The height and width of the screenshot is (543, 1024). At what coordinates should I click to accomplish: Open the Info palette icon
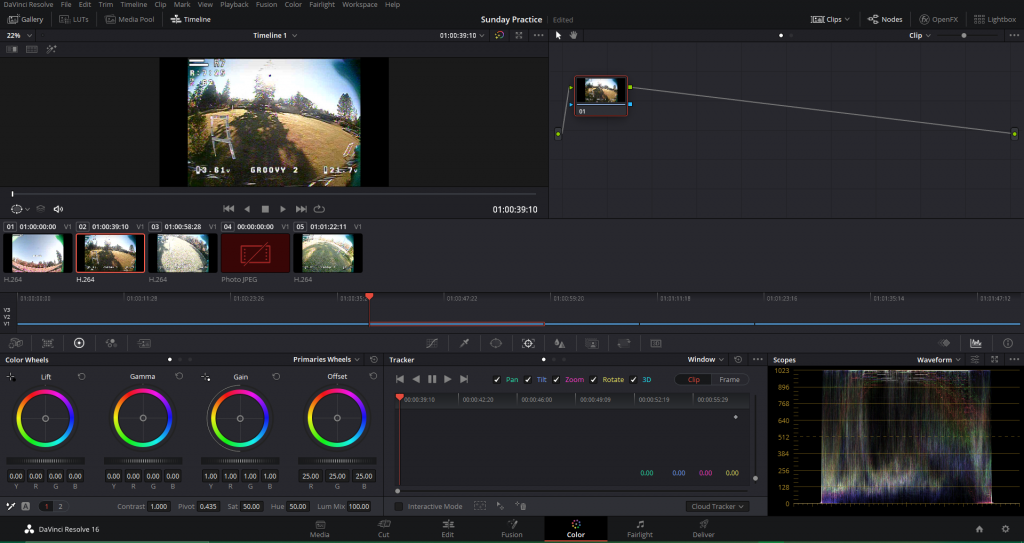[1008, 343]
